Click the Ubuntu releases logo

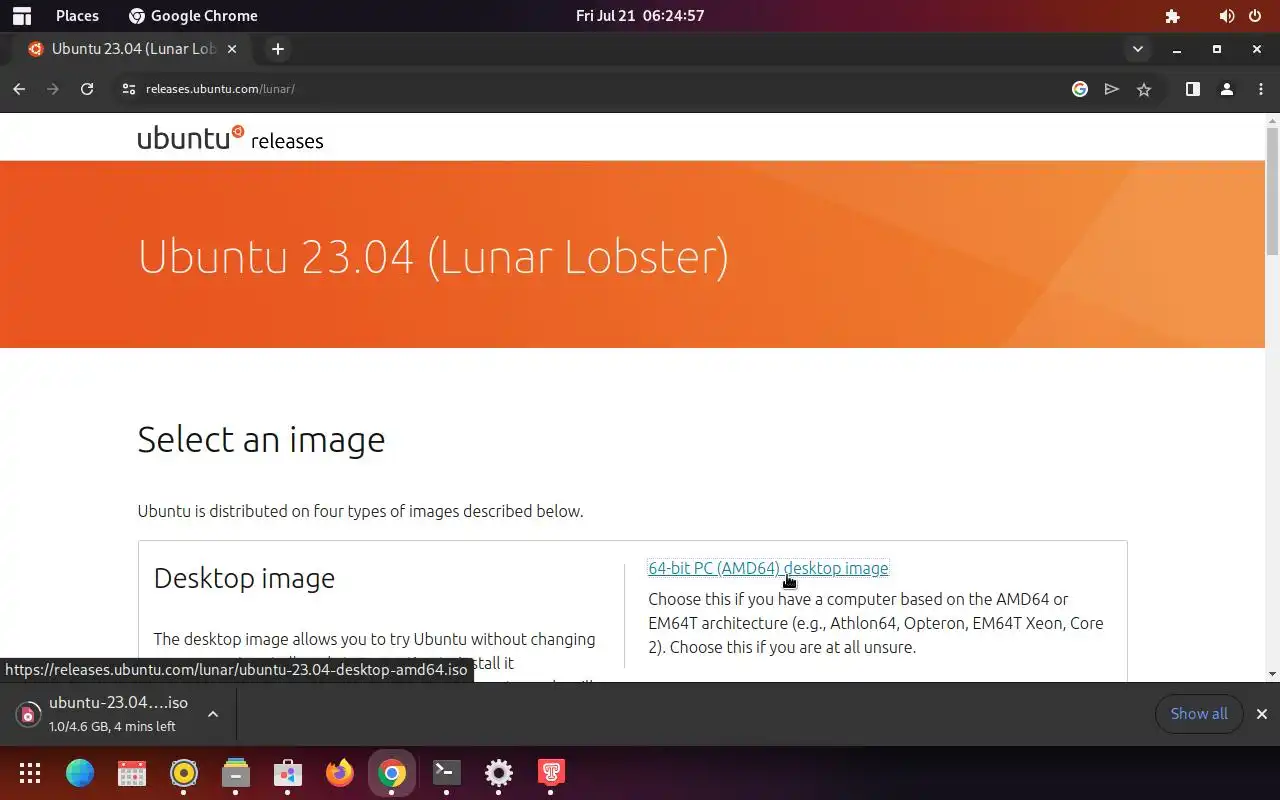(230, 138)
